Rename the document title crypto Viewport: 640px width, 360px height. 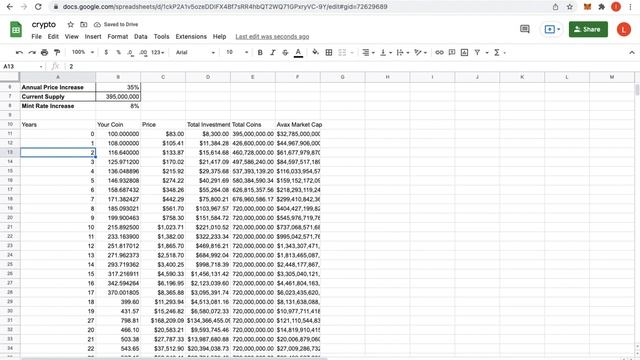pos(44,24)
